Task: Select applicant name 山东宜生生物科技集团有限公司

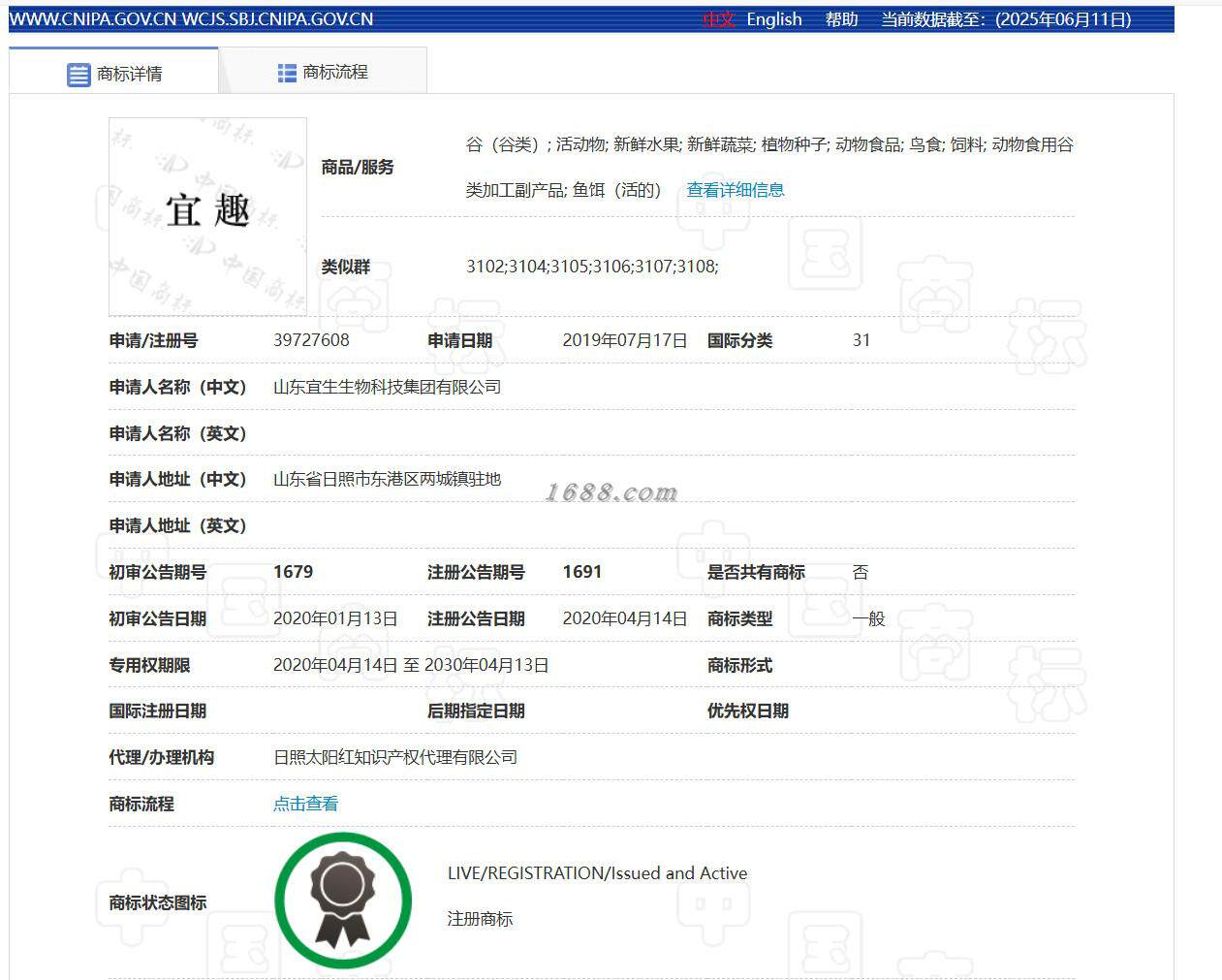Action: pyautogui.click(x=387, y=387)
